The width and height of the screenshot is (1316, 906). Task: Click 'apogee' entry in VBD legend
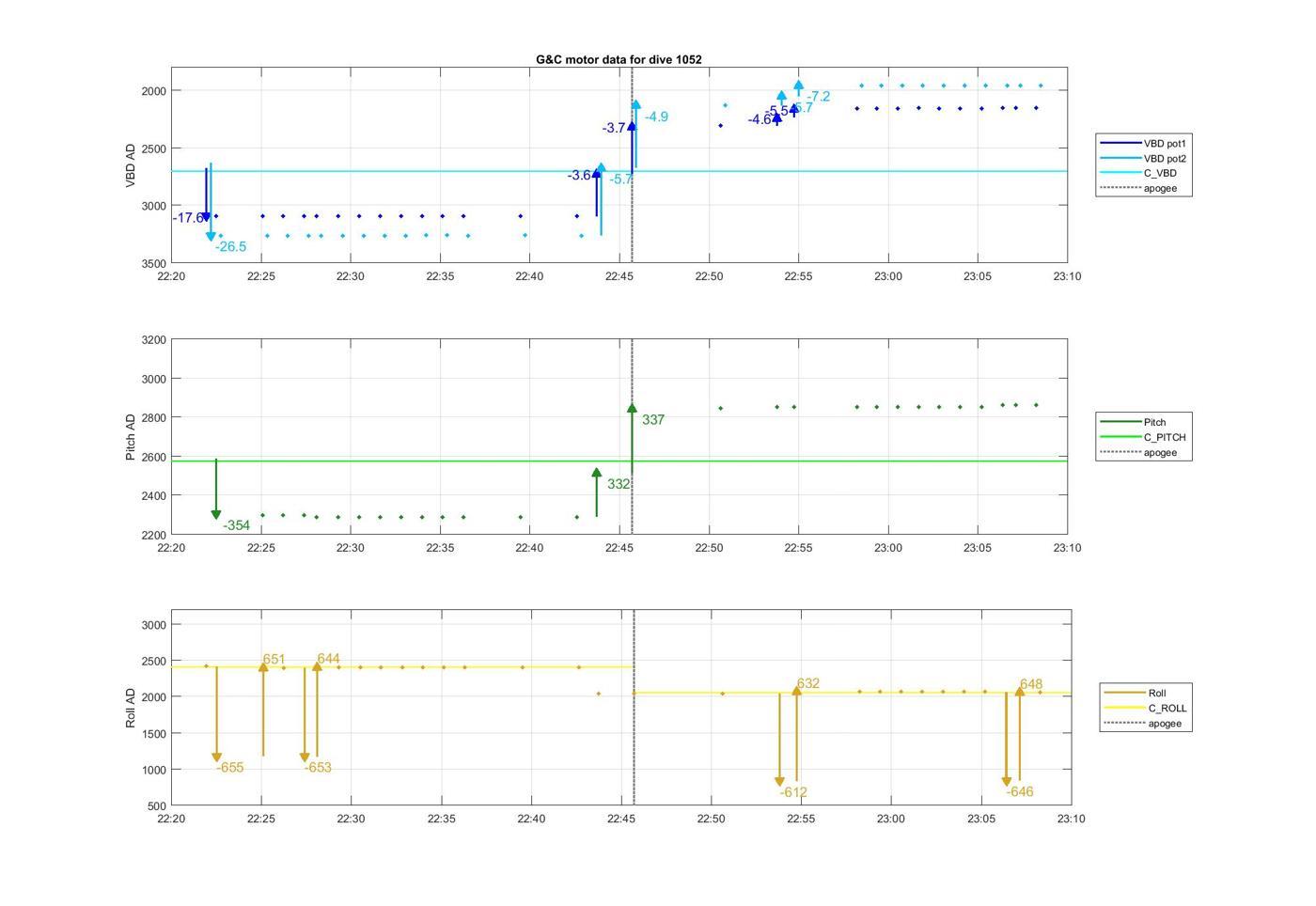click(x=1138, y=188)
